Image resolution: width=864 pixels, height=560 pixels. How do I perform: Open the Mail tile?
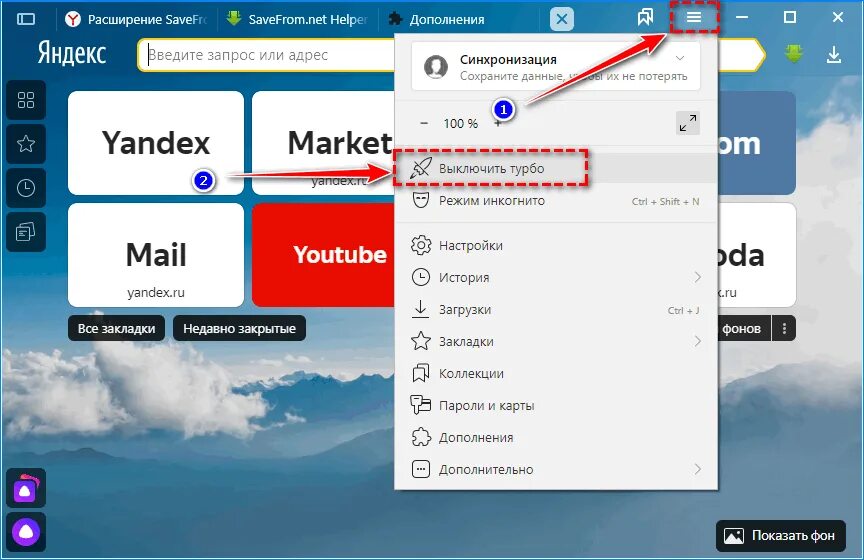[156, 255]
